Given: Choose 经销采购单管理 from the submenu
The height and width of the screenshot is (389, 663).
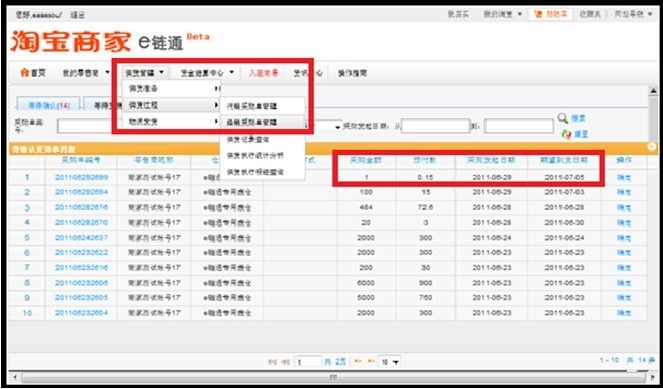Looking at the screenshot, I should (x=252, y=122).
